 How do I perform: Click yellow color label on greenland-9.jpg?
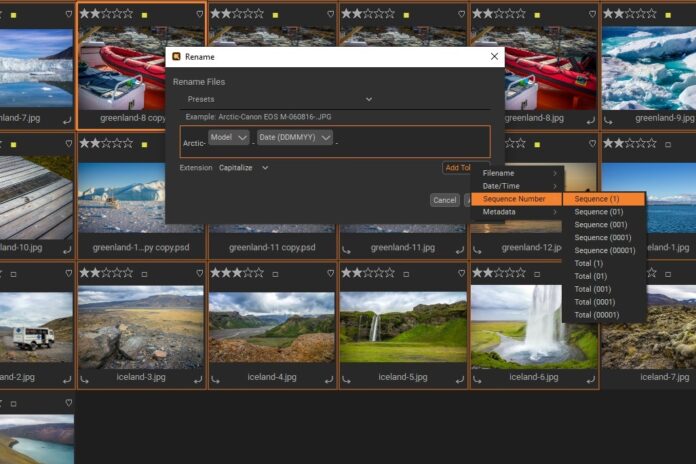[x=668, y=15]
